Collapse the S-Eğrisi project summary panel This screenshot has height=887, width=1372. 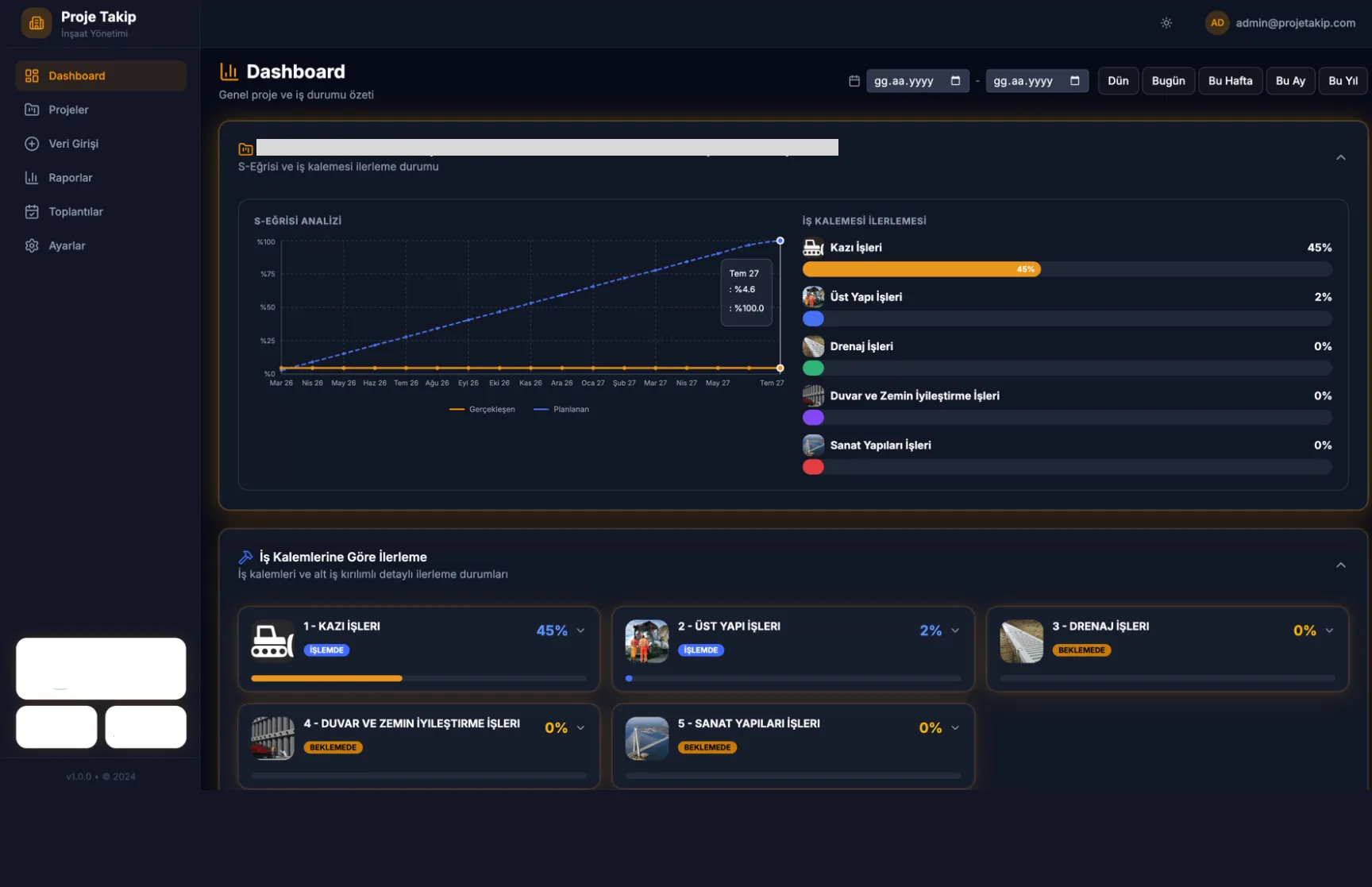pyautogui.click(x=1340, y=157)
